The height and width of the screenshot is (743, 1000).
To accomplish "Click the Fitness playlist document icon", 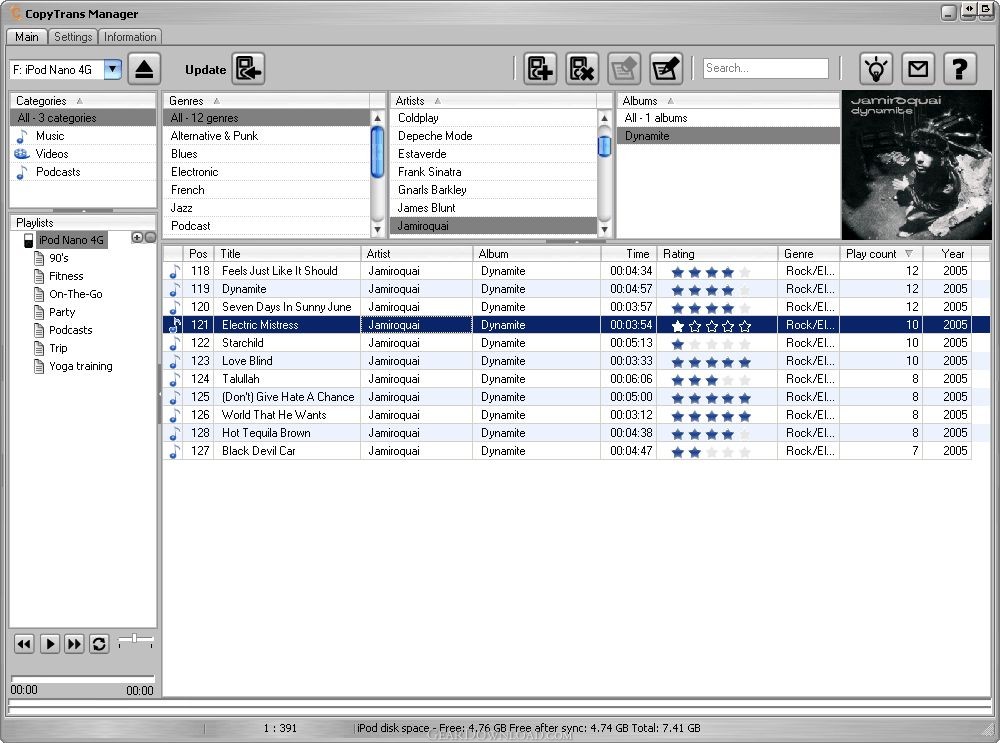I will 39,276.
